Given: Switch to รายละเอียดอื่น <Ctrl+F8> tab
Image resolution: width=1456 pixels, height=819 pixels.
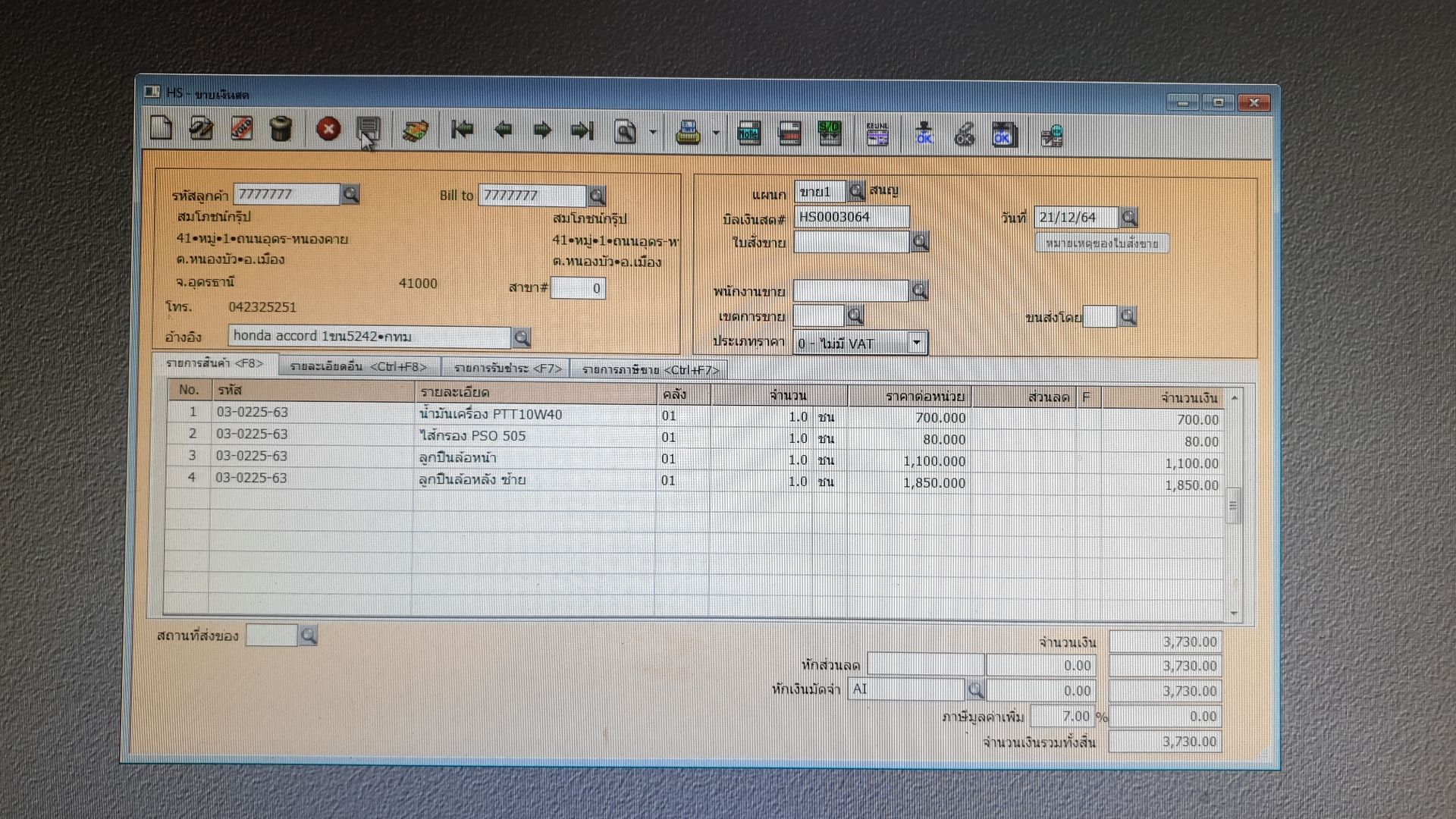Looking at the screenshot, I should tap(358, 367).
